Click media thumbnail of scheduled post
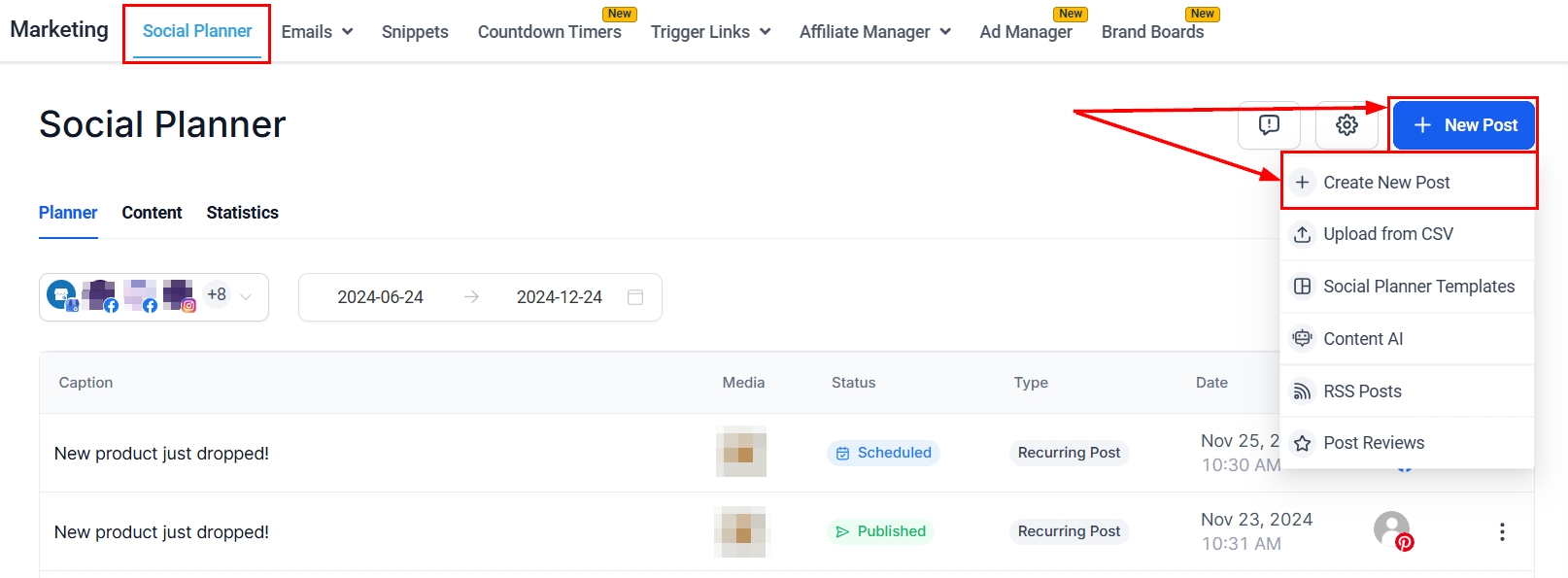 point(741,452)
